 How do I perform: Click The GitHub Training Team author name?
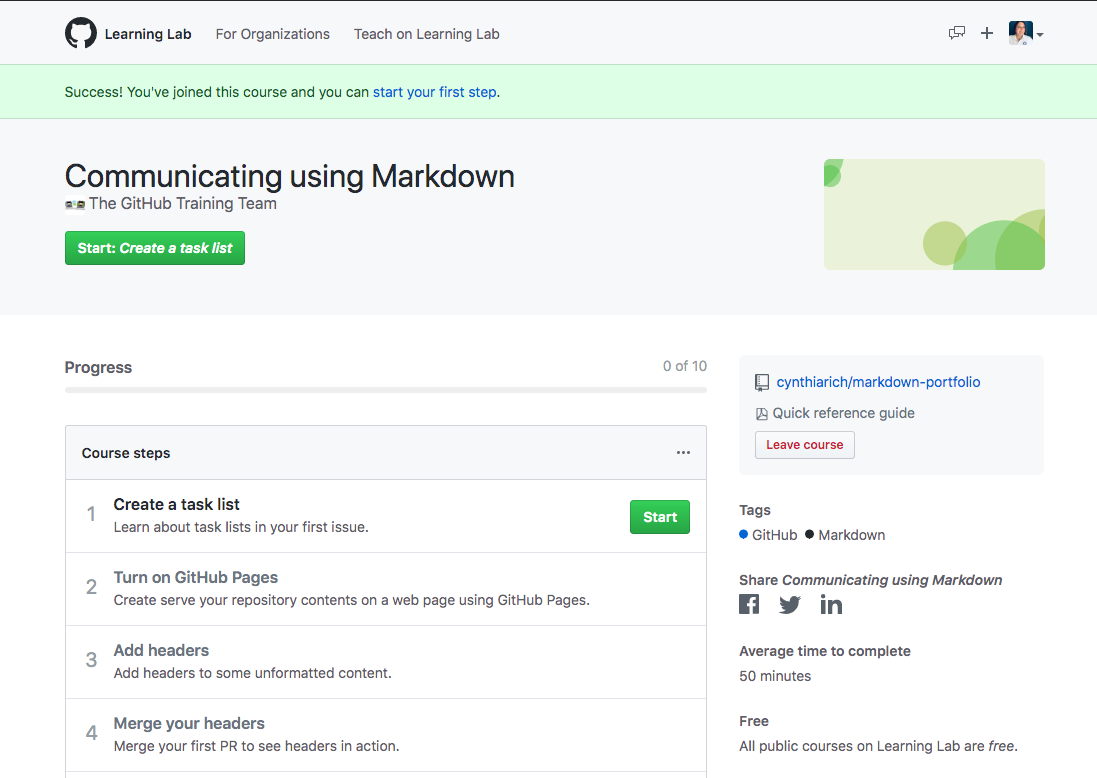coord(183,204)
